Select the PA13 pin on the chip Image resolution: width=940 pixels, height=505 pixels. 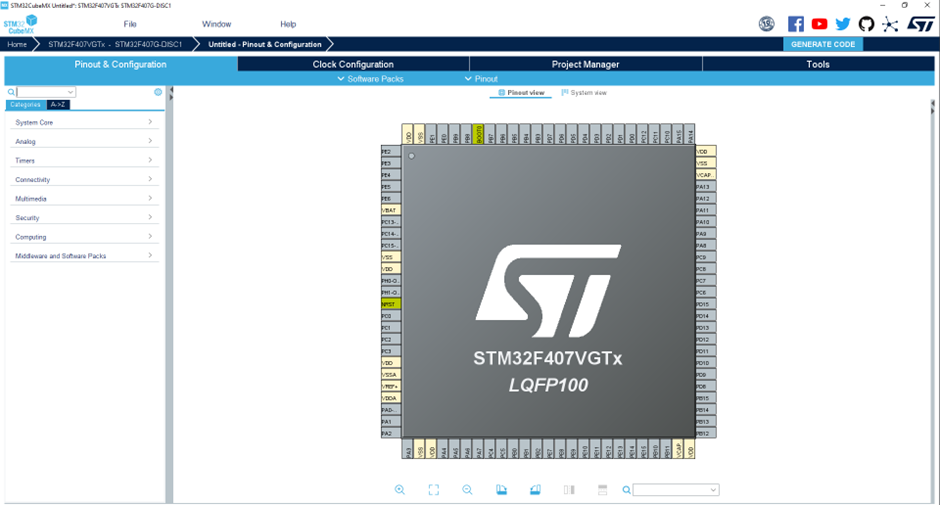(705, 187)
